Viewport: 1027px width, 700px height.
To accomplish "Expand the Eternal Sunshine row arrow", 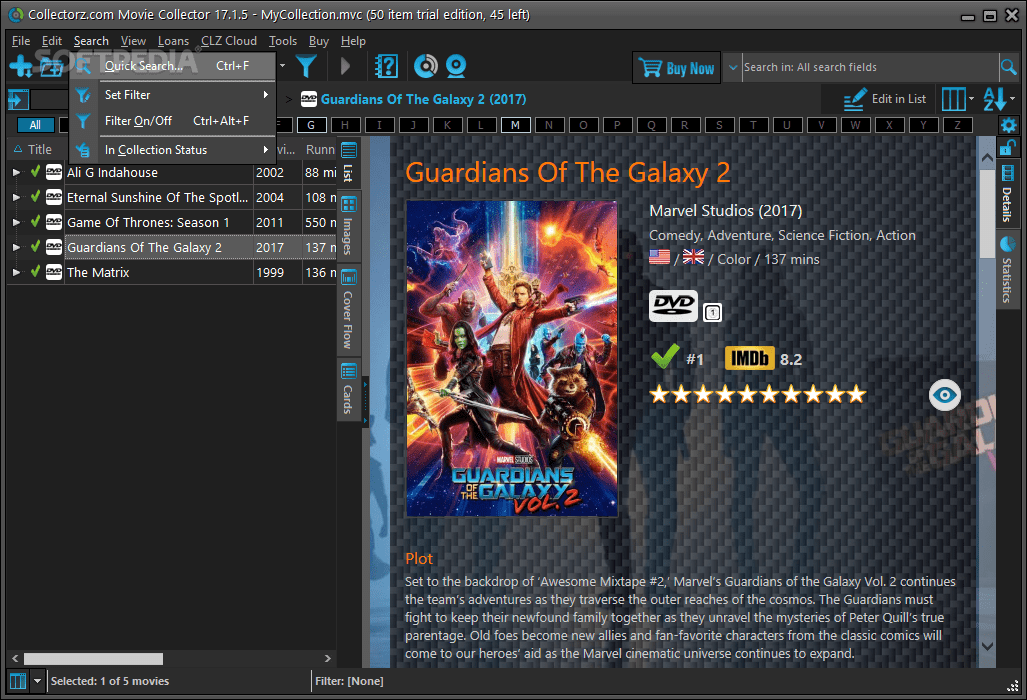I will 16,197.
